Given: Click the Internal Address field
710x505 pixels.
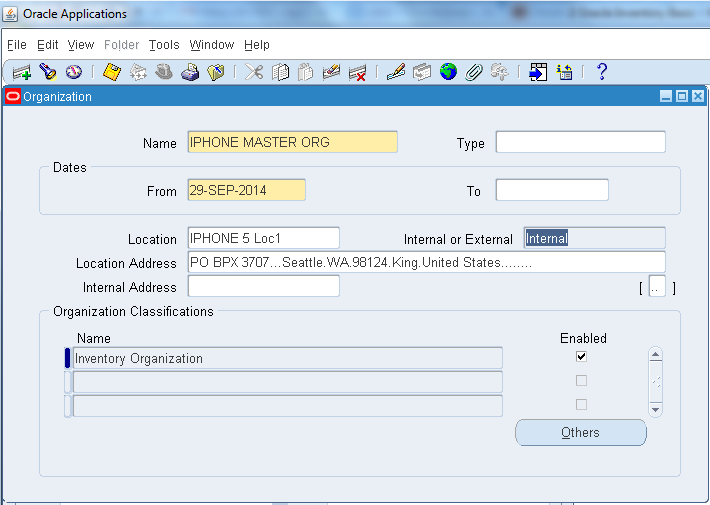Looking at the screenshot, I should point(264,286).
